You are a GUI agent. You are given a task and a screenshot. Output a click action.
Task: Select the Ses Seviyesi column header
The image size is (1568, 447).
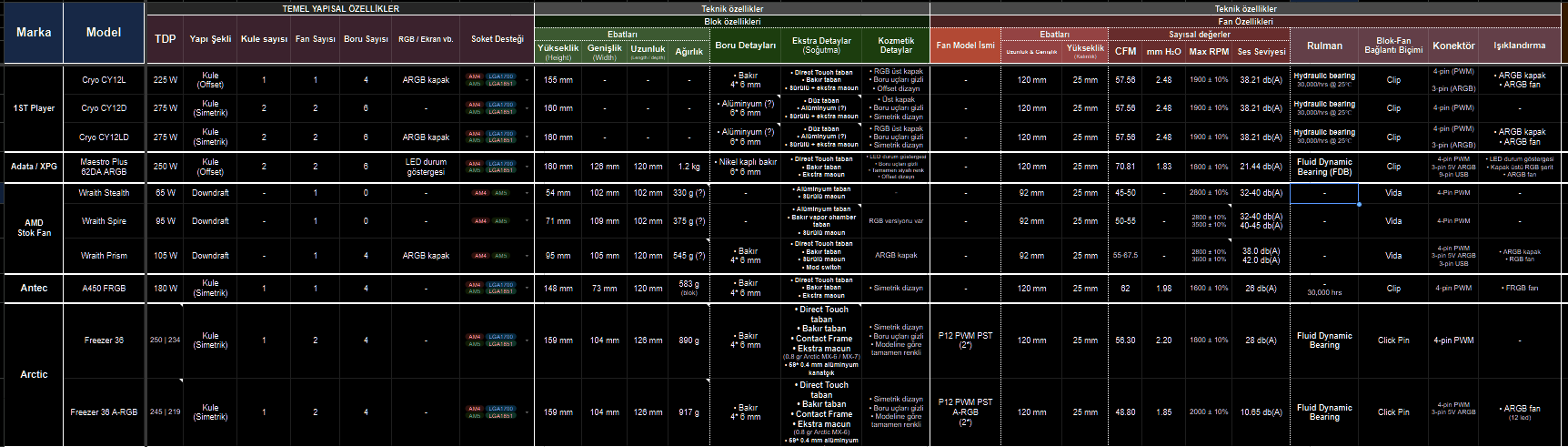pyautogui.click(x=1261, y=52)
